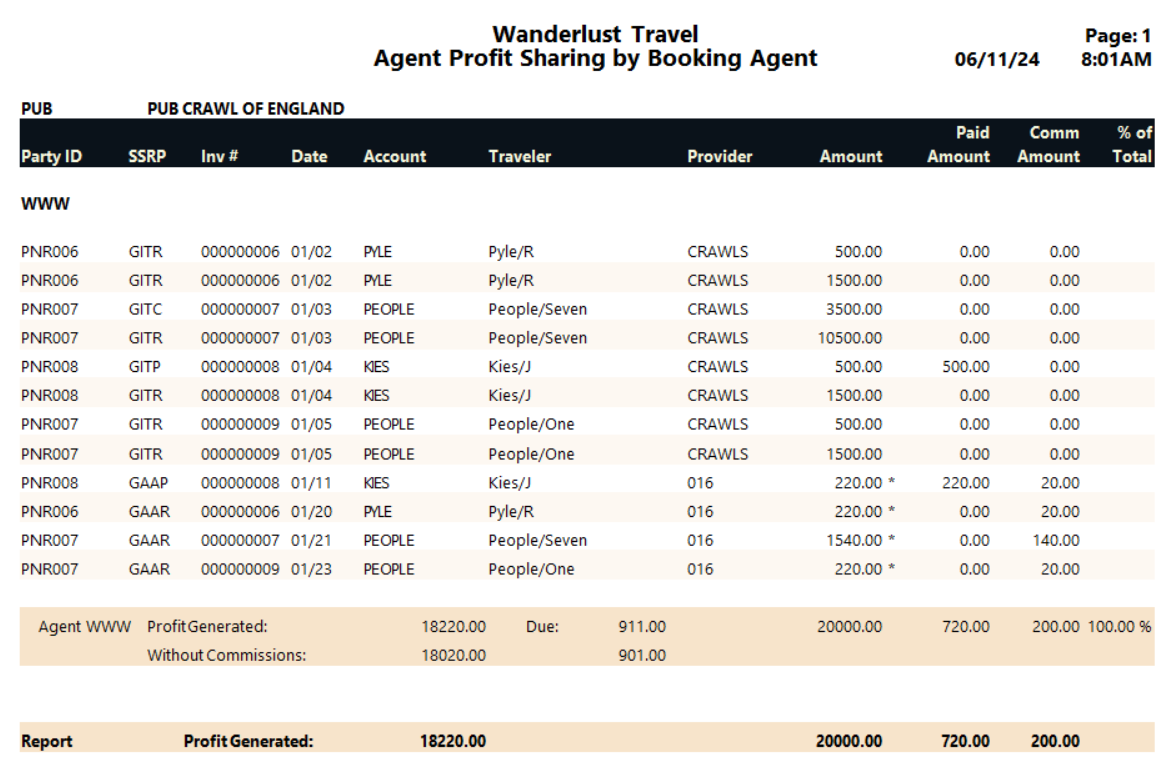
Task: Click the 140.00 commission amount
Action: (1056, 540)
